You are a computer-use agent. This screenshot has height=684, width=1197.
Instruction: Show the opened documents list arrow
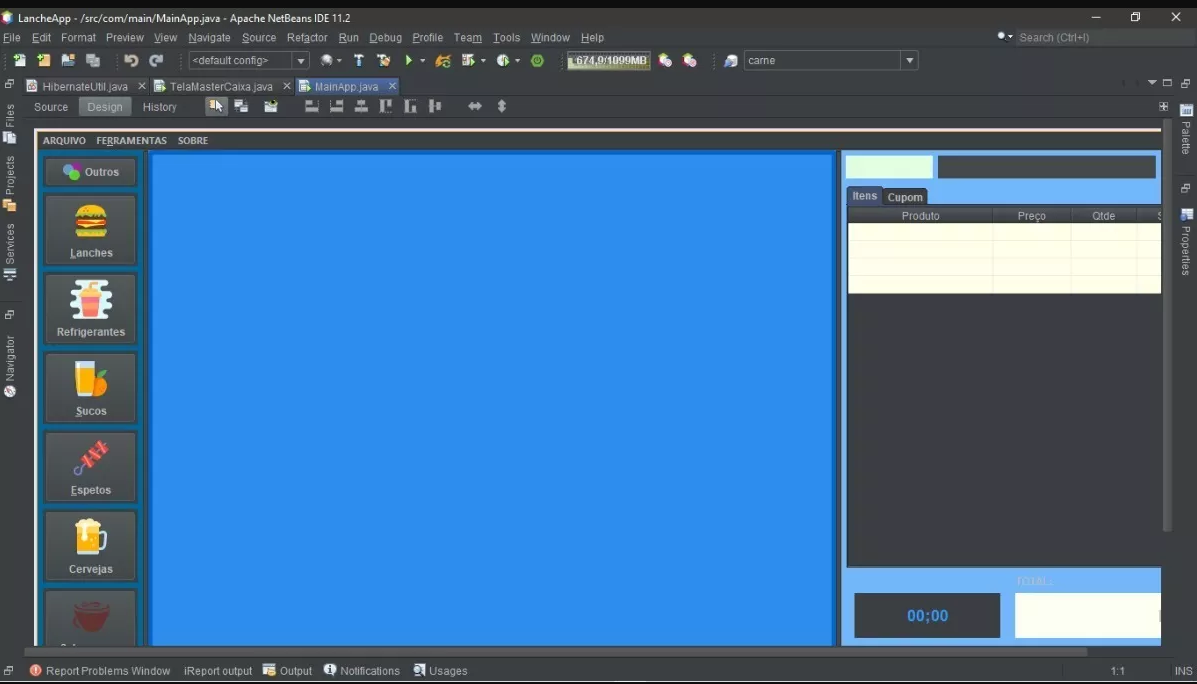point(1152,82)
